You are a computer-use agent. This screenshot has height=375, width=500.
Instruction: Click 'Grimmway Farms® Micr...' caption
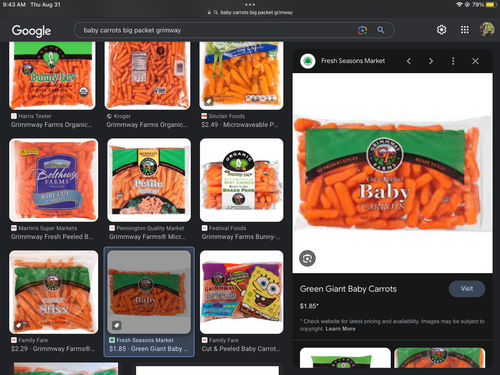[147, 237]
